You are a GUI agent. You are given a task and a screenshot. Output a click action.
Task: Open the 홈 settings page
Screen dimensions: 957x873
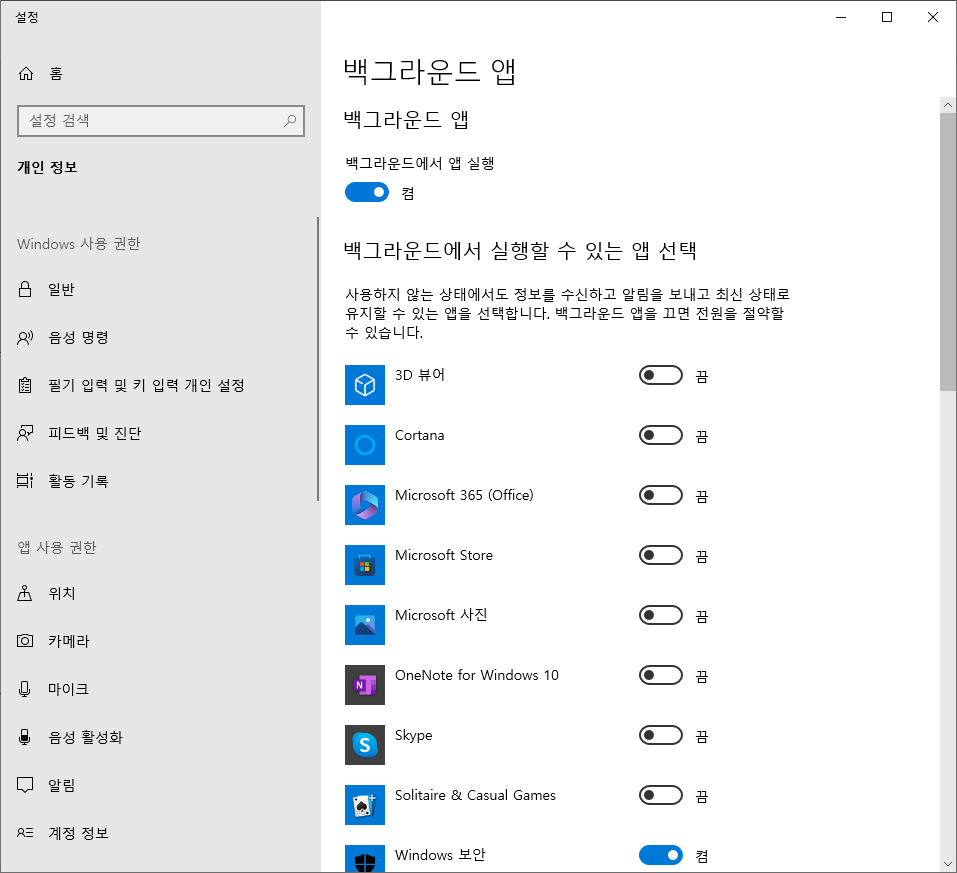pos(160,74)
